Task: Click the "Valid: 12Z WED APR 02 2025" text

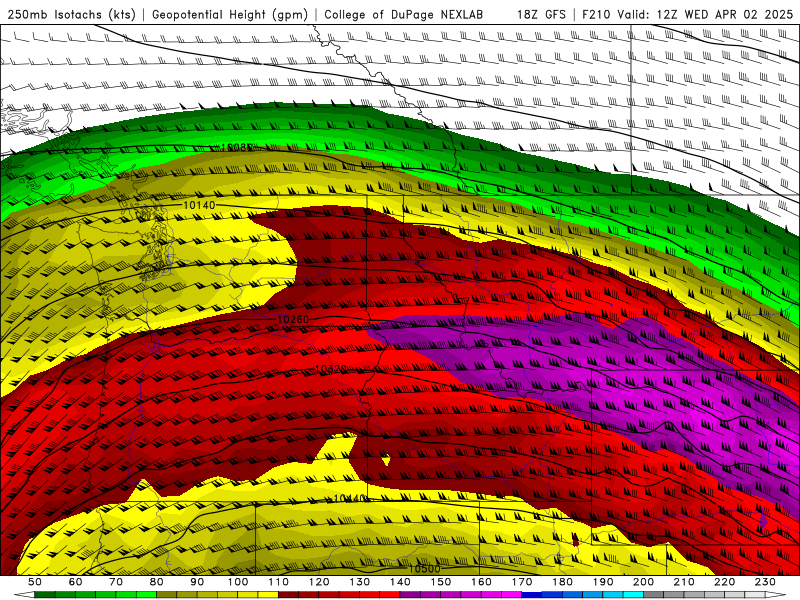Action: (x=705, y=15)
